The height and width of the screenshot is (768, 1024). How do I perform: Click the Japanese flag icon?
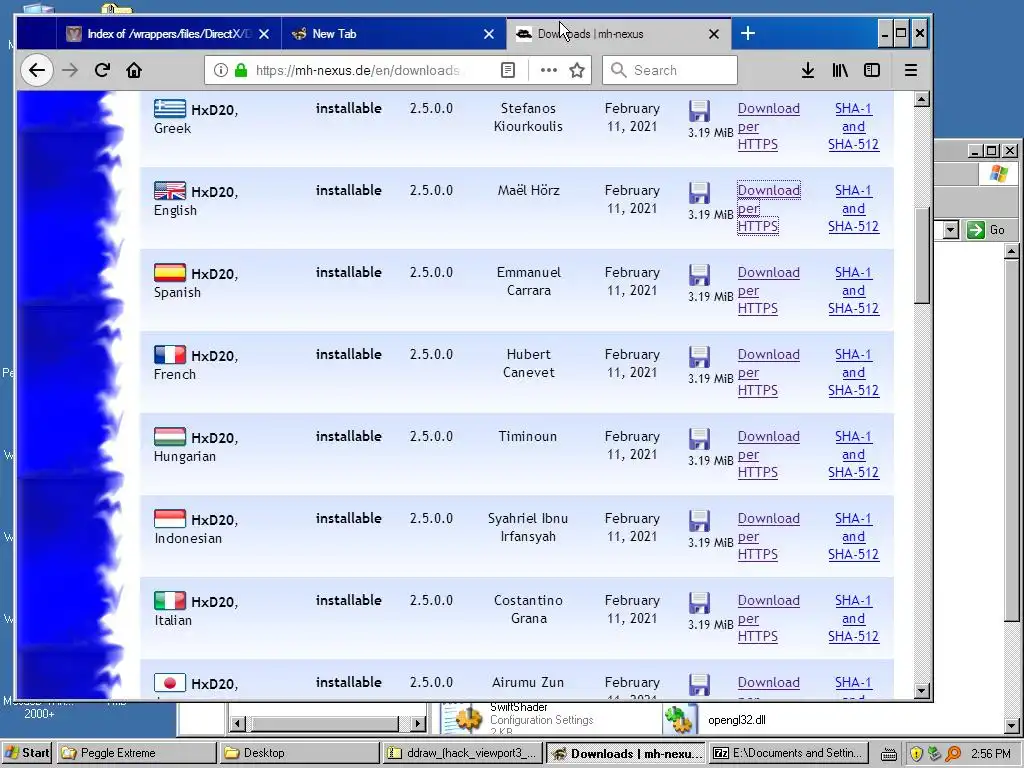(170, 682)
